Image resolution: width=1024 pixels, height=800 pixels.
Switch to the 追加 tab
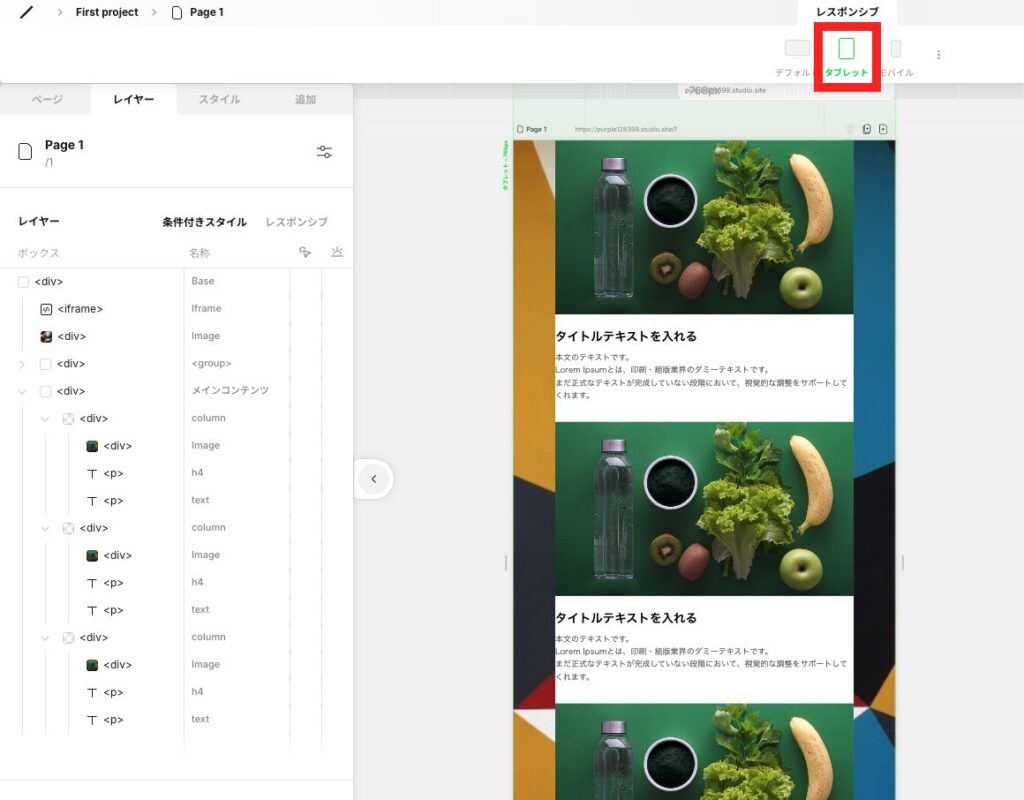(x=305, y=99)
